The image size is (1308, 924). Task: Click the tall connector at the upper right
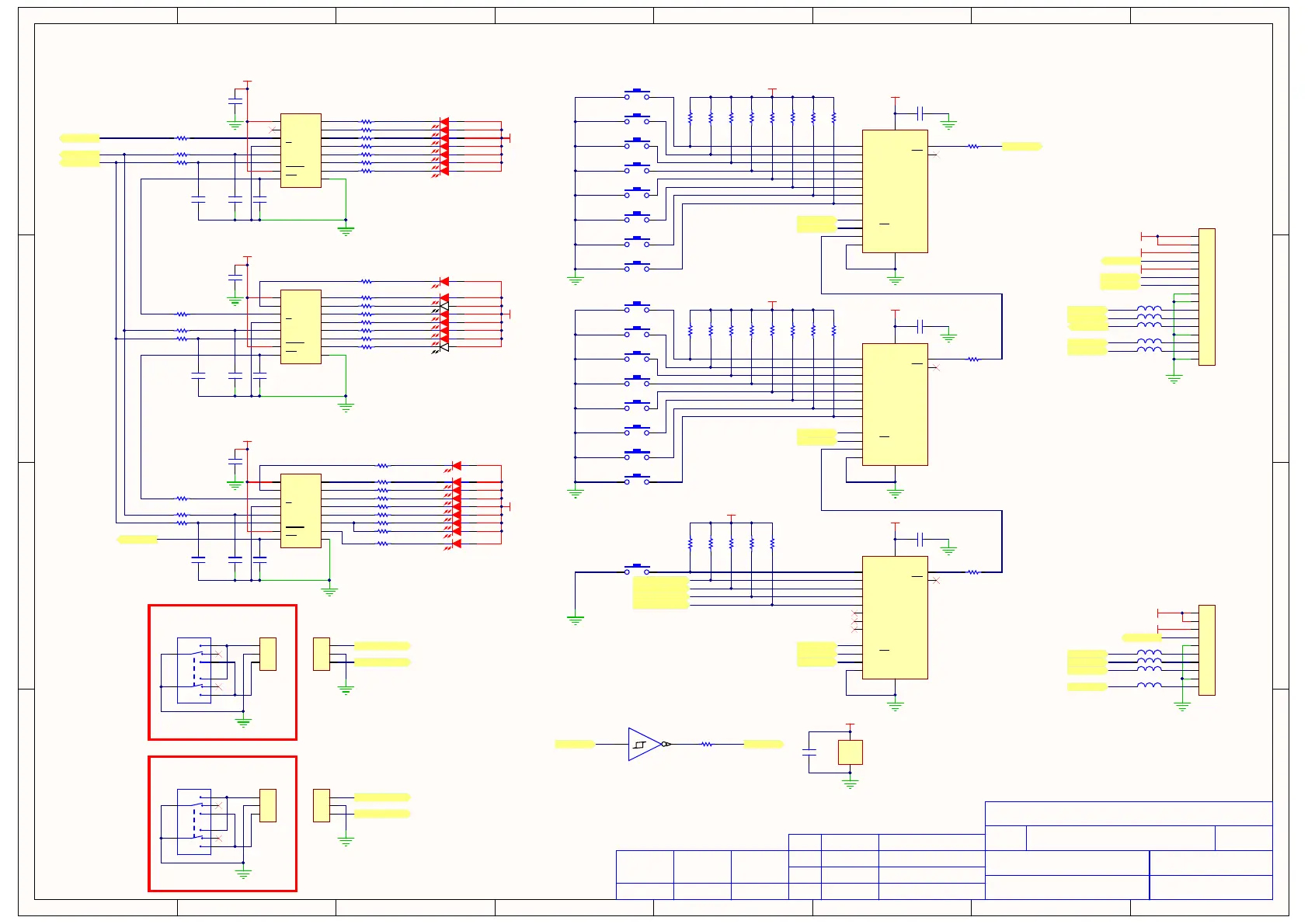tap(1206, 297)
